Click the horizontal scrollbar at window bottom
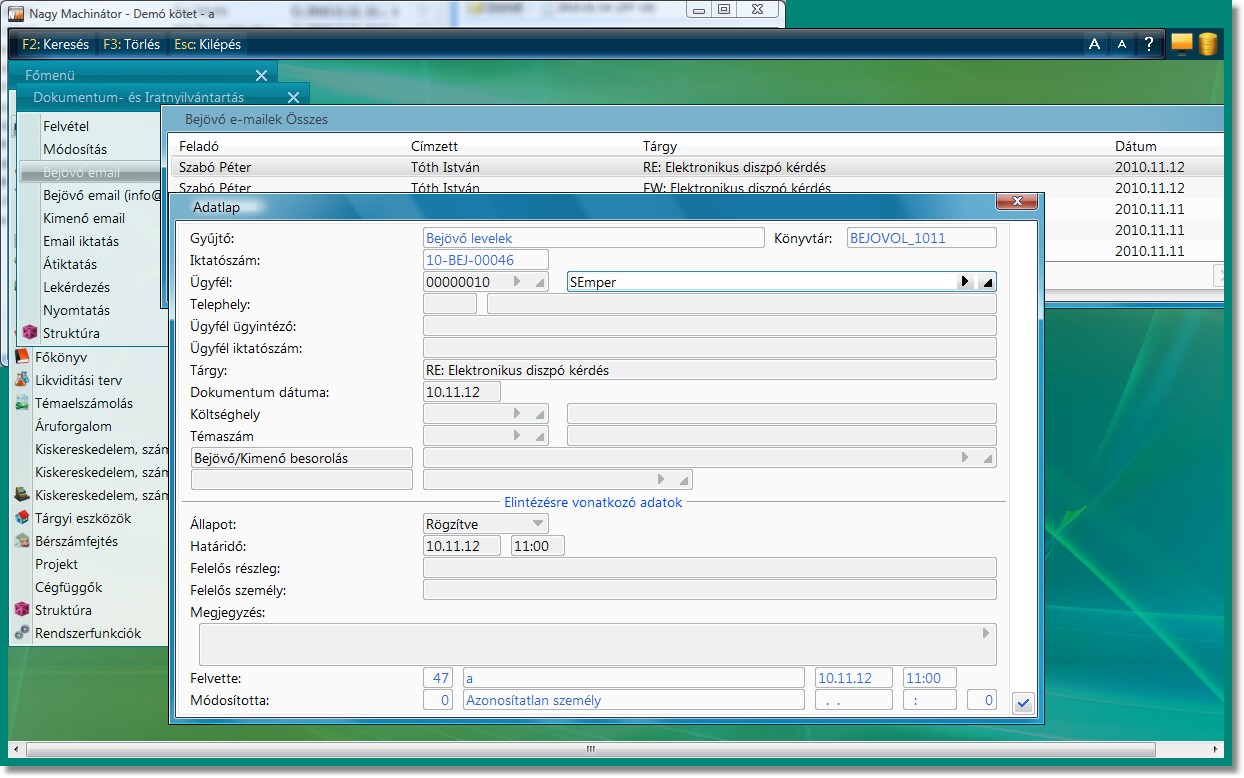Screen dimensions: 1244x778 coord(590,748)
